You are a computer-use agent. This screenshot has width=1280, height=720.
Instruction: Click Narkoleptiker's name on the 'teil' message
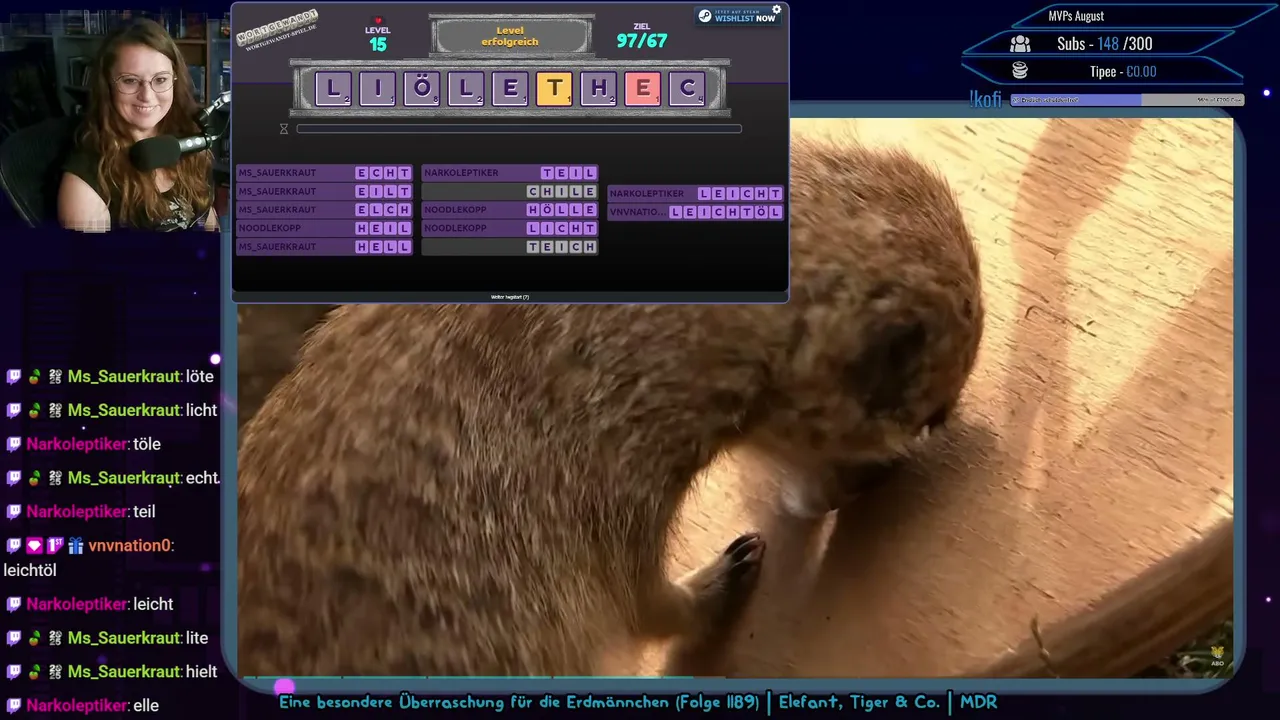pos(78,512)
